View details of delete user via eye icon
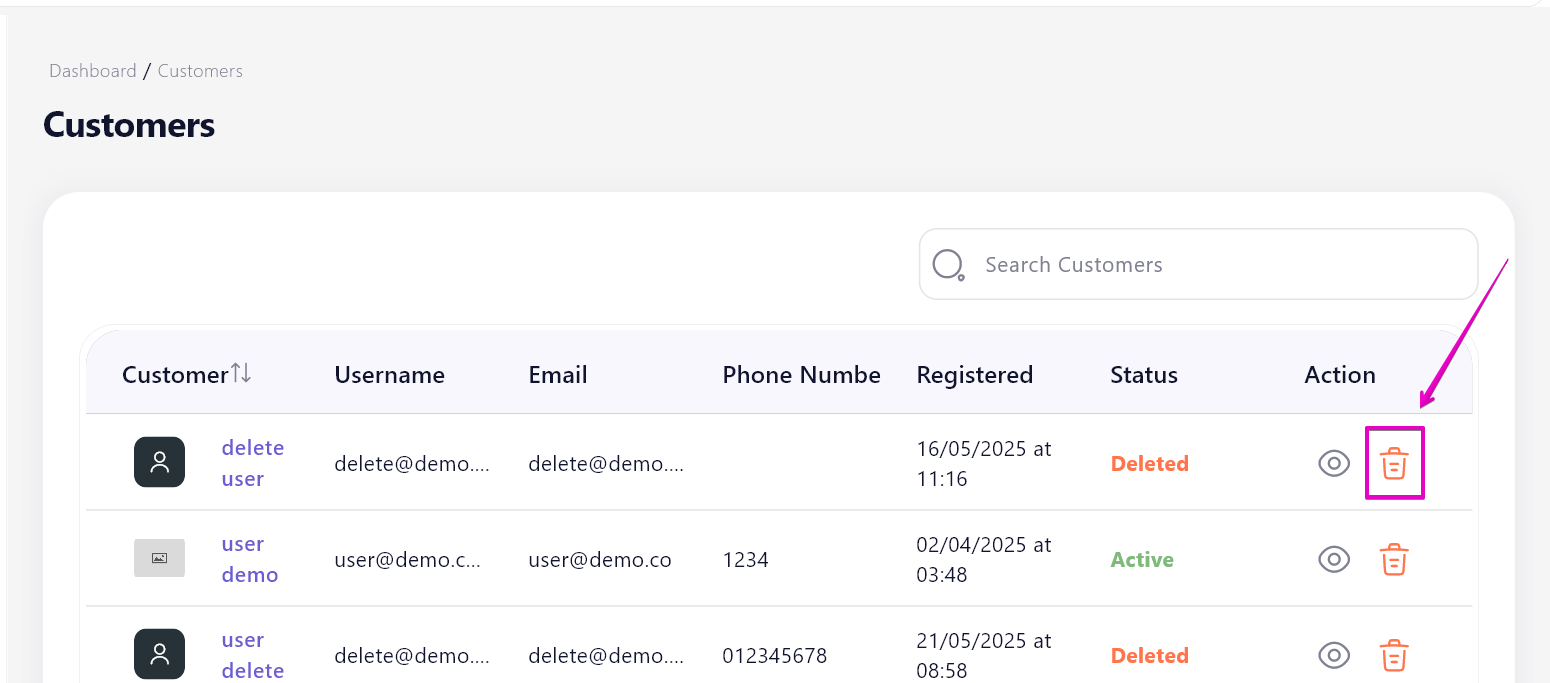This screenshot has height=683, width=1550. (x=1334, y=463)
